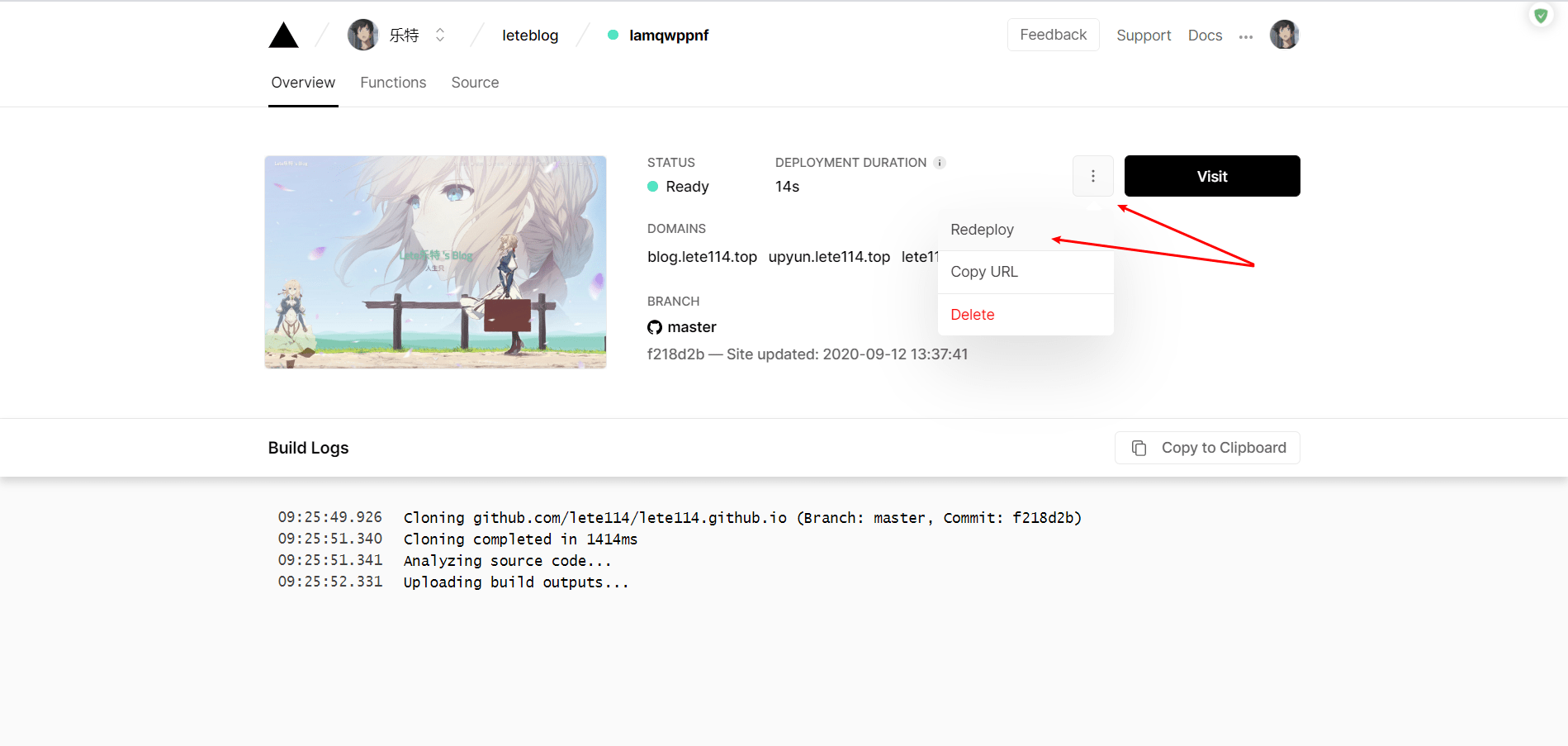Select Delete in the deployment menu

(x=972, y=315)
